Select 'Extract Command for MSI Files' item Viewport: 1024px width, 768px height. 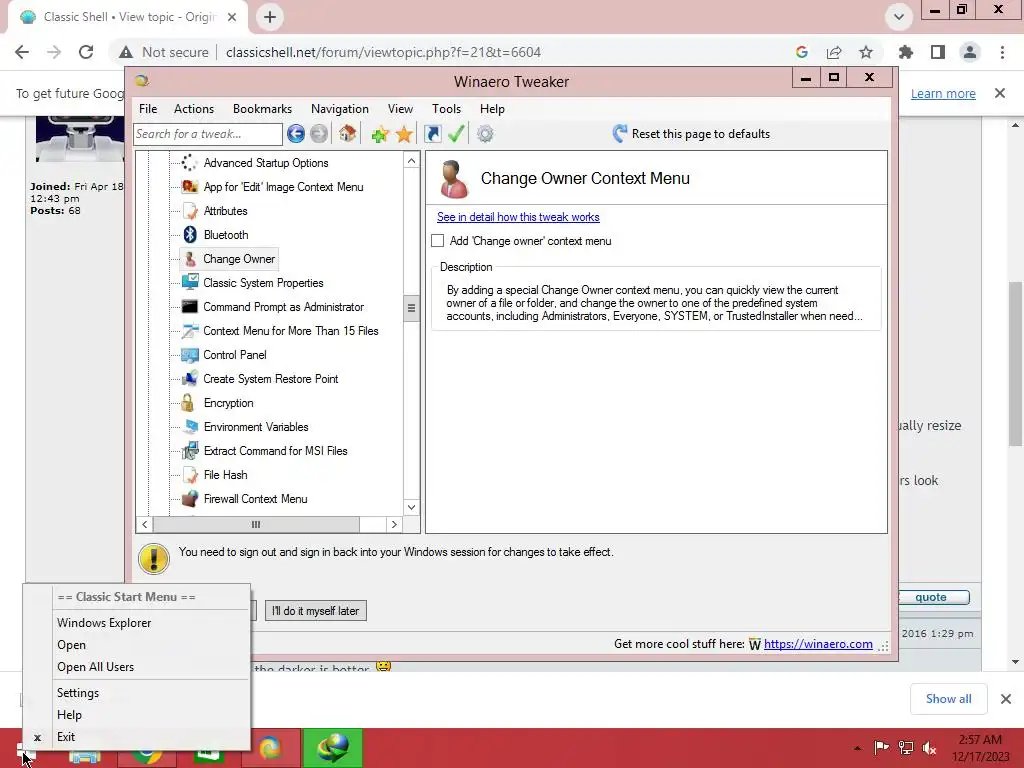coord(276,451)
